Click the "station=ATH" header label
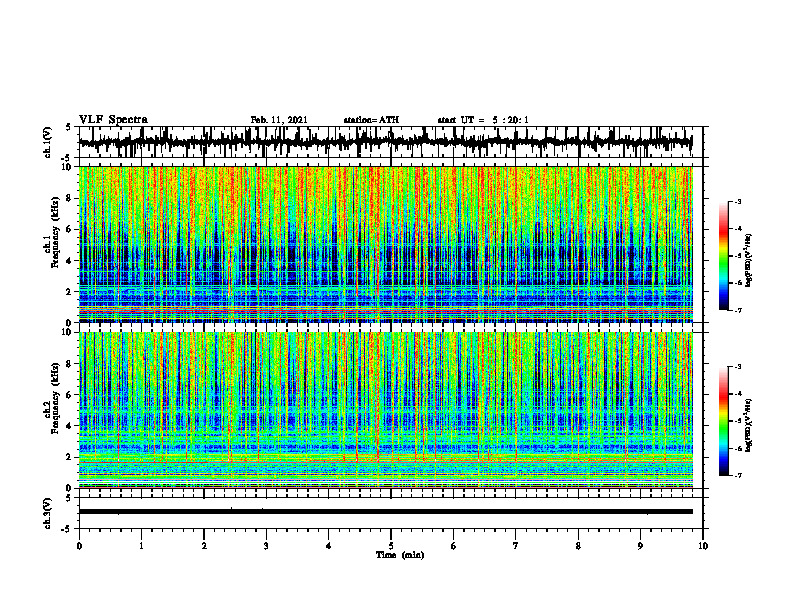This screenshot has width=792, height=612. pos(371,120)
